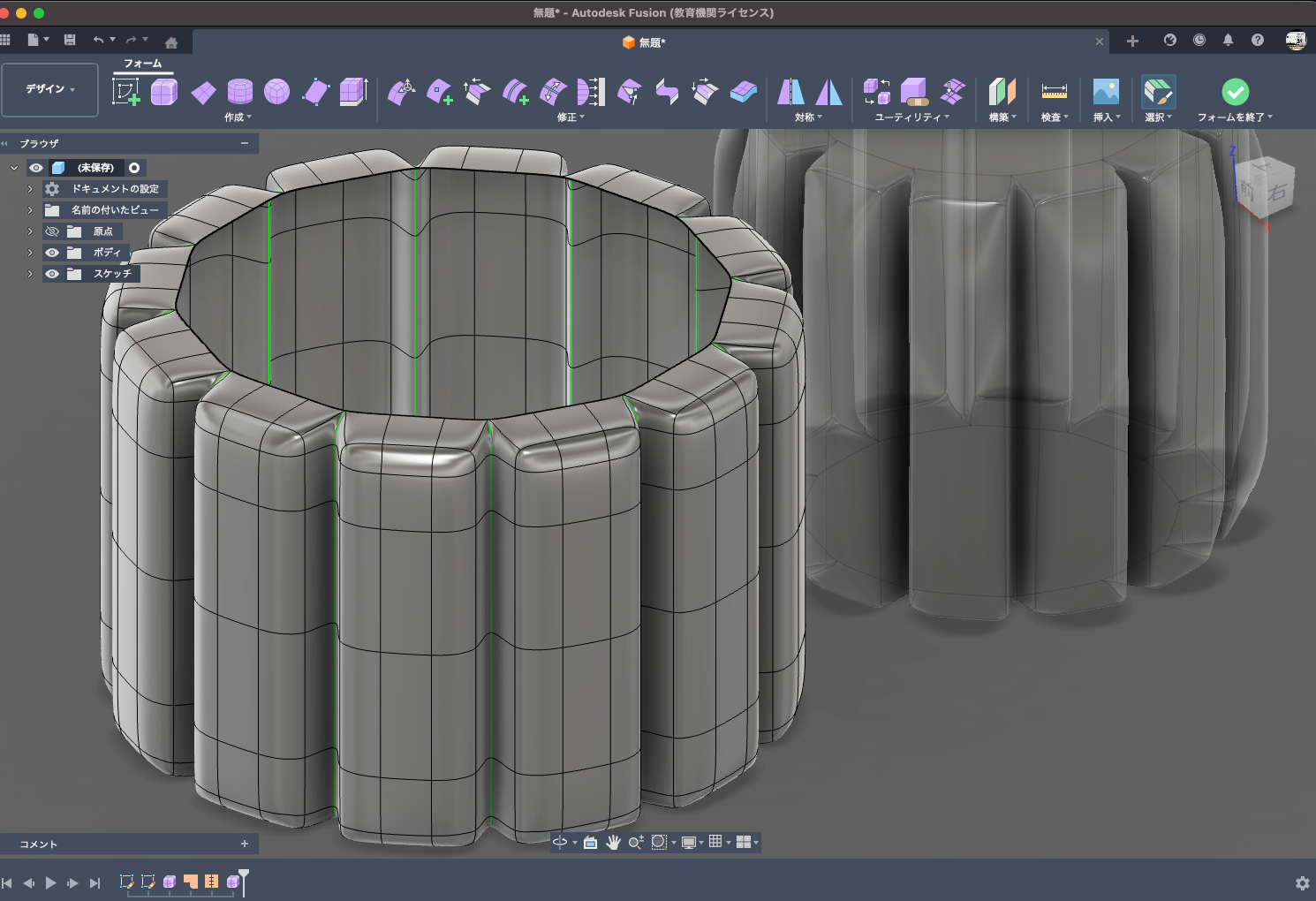Choose the Form Cylinder tool
Image resolution: width=1316 pixels, height=901 pixels.
[240, 92]
